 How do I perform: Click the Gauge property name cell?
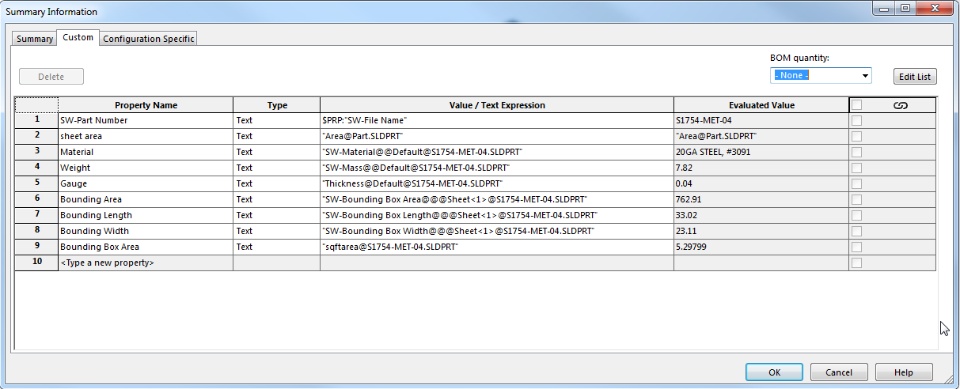tap(146, 184)
